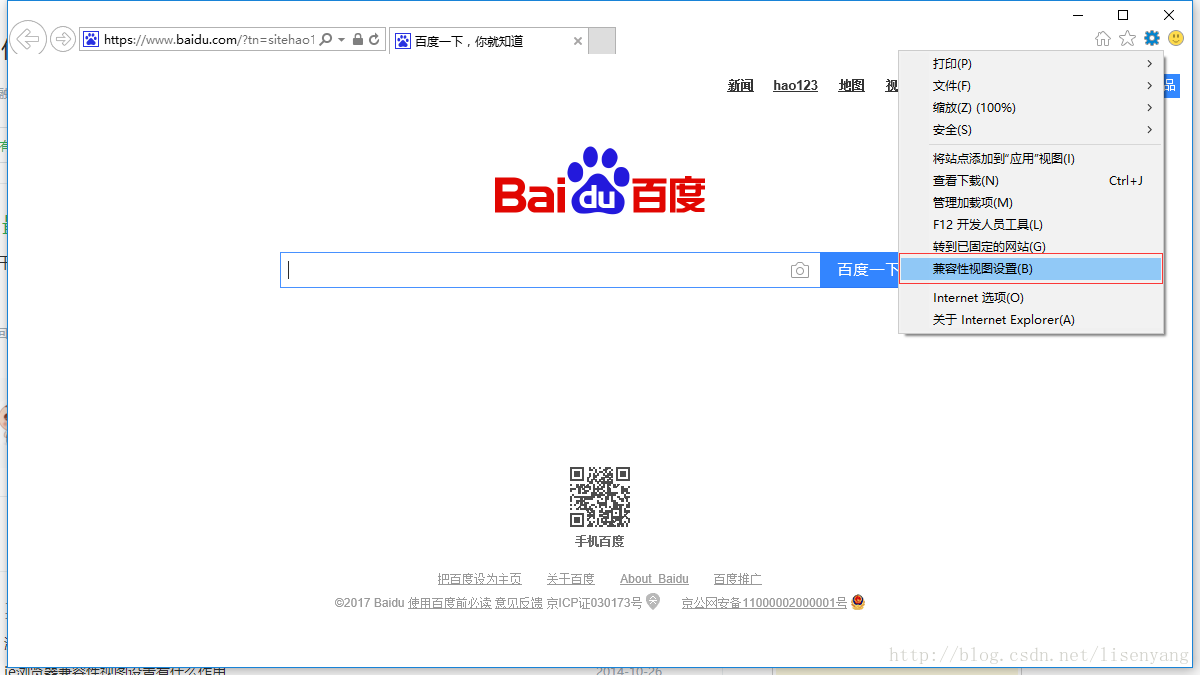Click the 地图 link
This screenshot has width=1200, height=675.
[x=852, y=85]
